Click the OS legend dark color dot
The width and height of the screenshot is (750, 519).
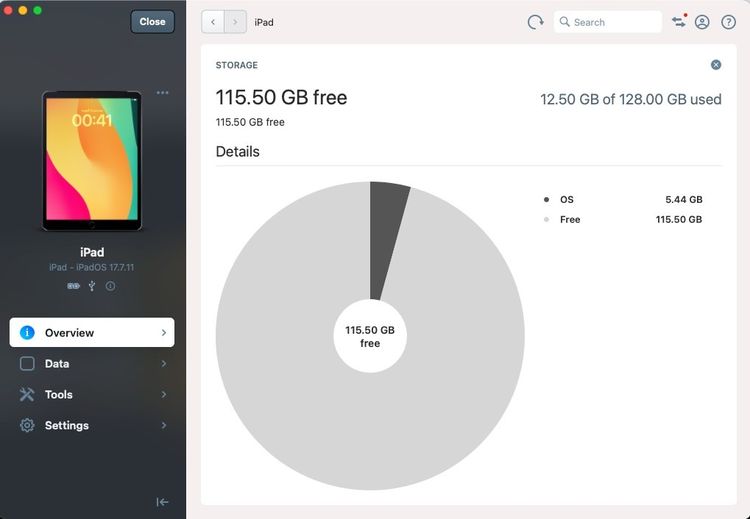[x=546, y=199]
